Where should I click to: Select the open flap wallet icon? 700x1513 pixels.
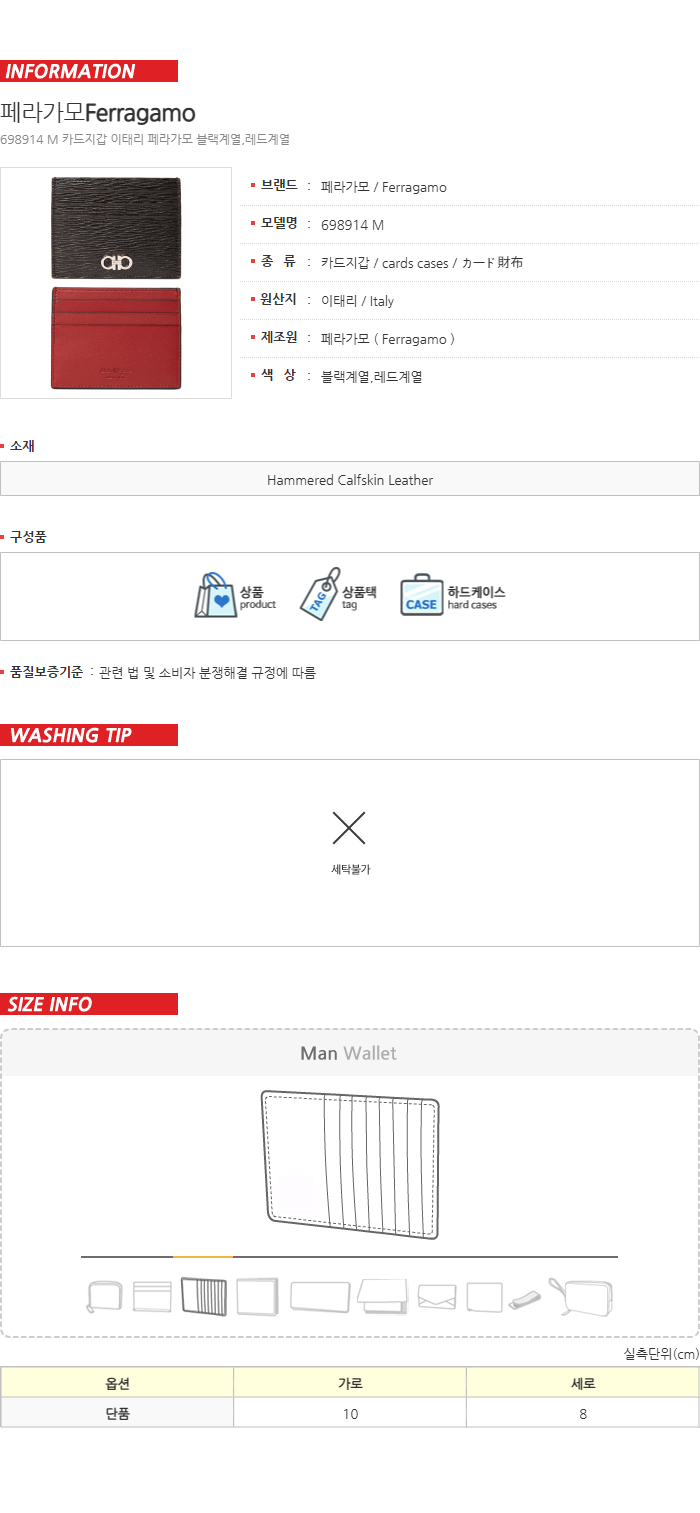[x=382, y=1297]
